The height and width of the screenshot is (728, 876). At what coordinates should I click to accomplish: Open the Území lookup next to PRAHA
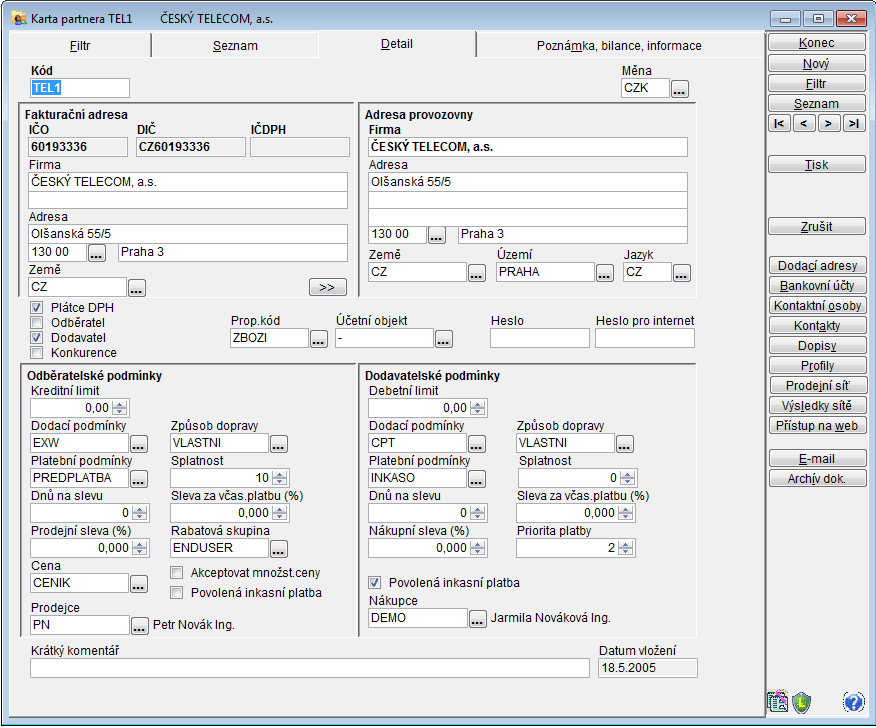[604, 273]
